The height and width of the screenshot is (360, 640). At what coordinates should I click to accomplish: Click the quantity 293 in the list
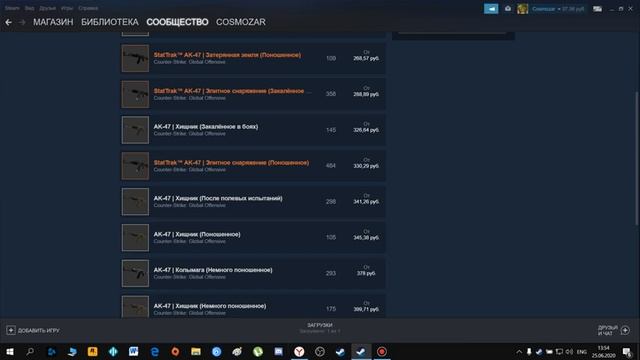tap(331, 273)
